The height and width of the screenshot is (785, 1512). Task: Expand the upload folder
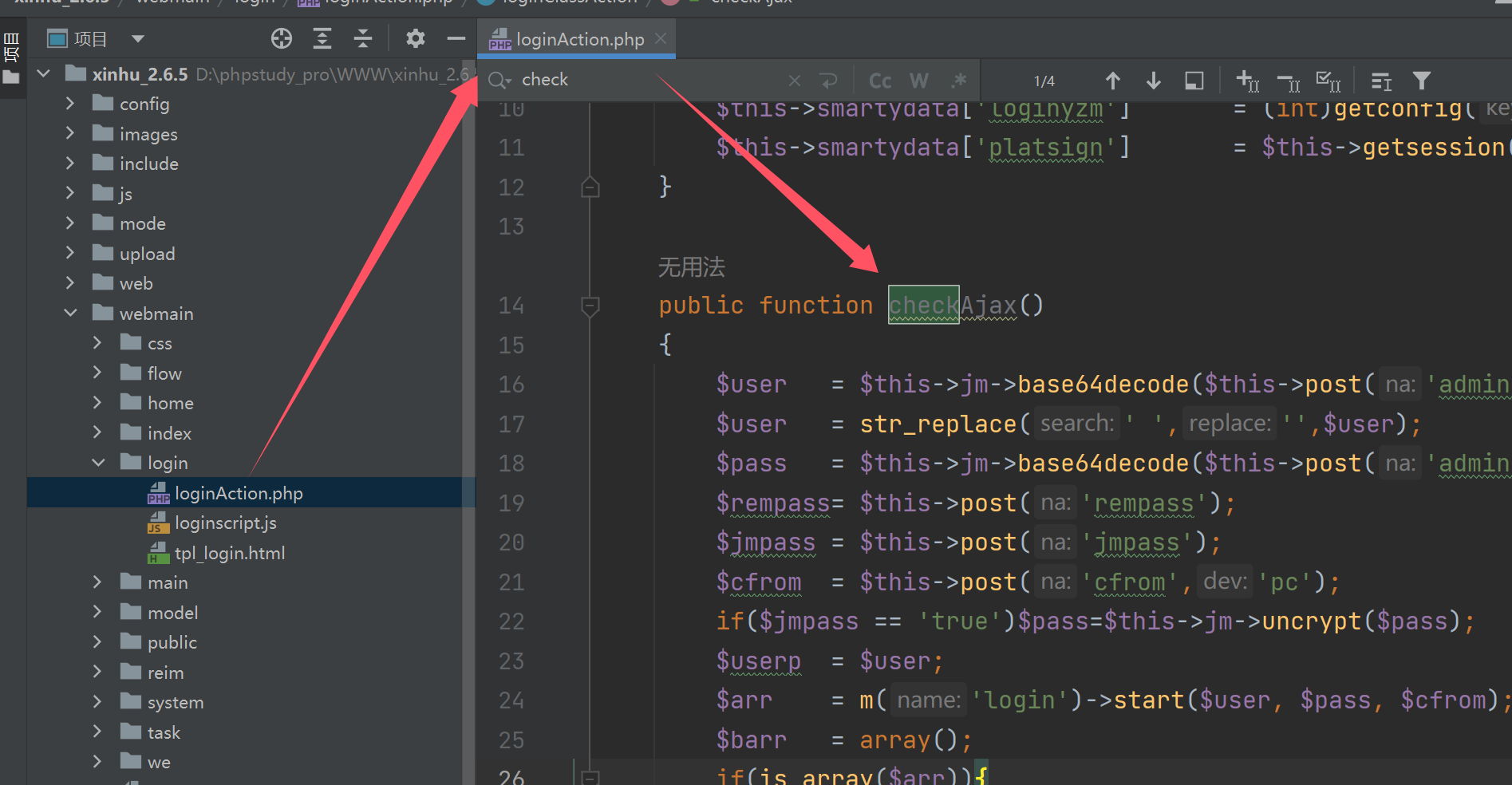point(70,253)
